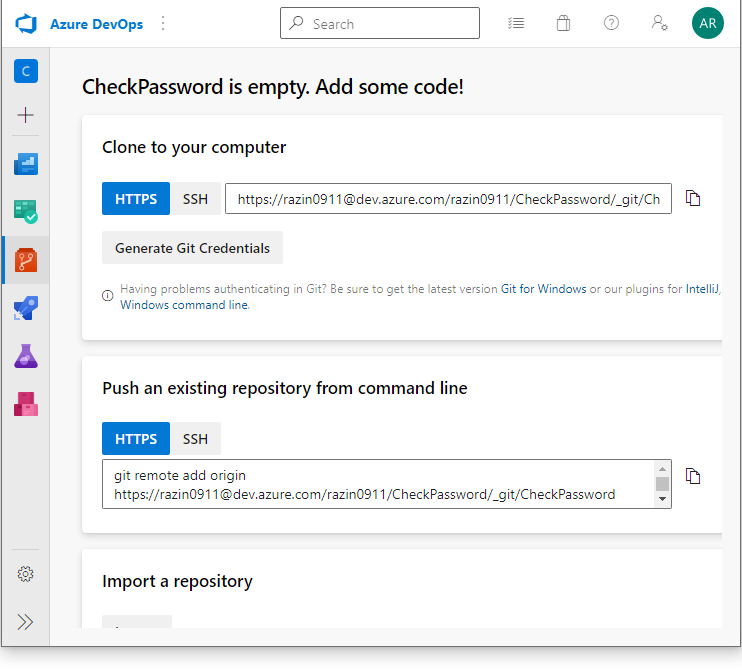The image size is (742, 669).
Task: Open the Artifacts package icon
Action: coord(26,404)
